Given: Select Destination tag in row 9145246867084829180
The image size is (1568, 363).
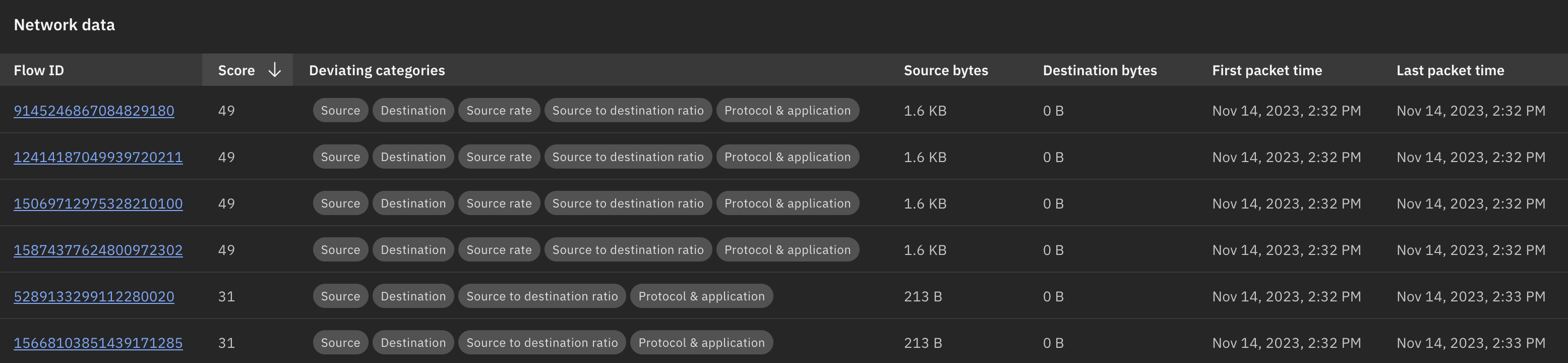Looking at the screenshot, I should (413, 110).
